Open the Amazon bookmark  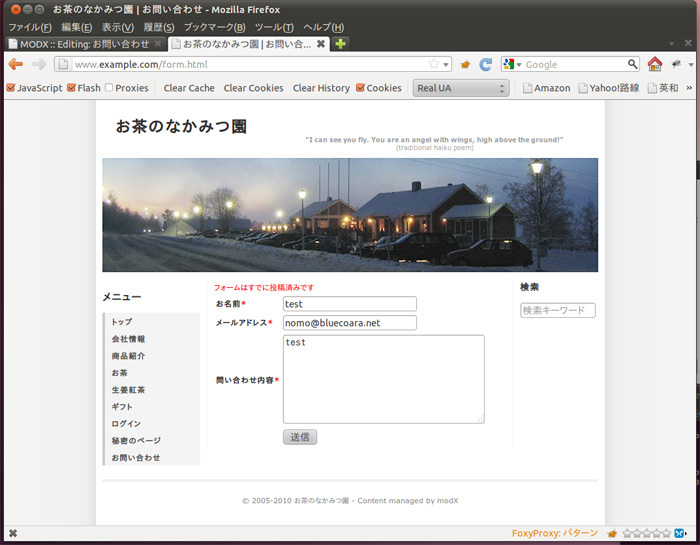546,88
